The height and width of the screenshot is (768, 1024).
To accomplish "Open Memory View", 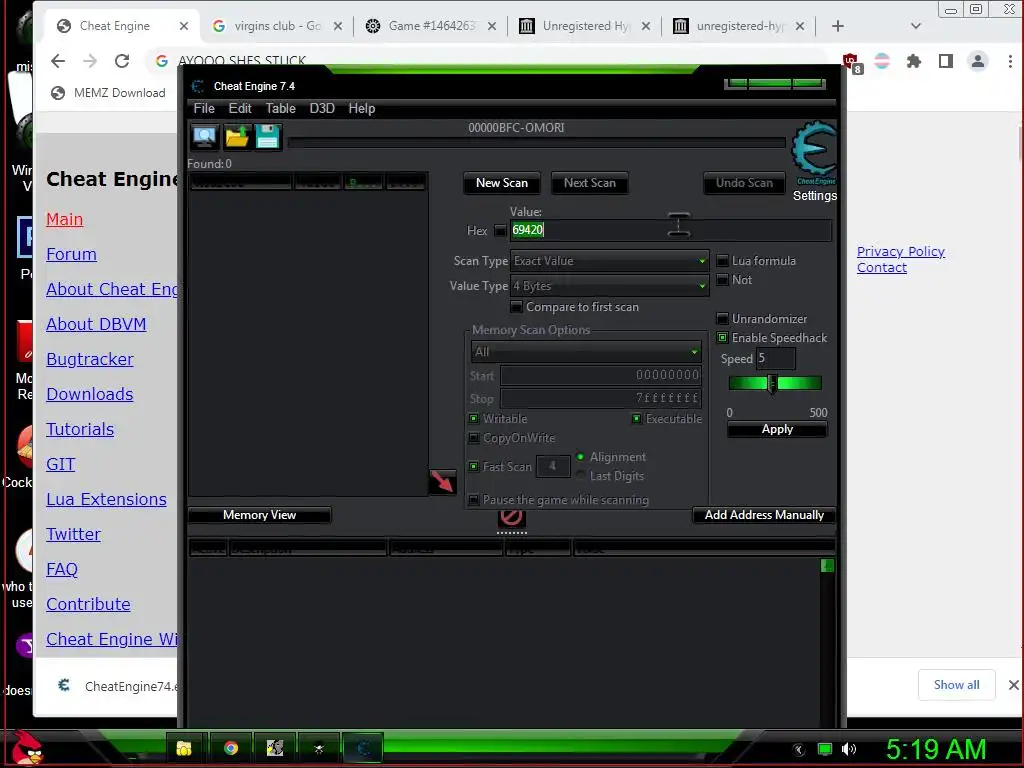I will coord(259,515).
